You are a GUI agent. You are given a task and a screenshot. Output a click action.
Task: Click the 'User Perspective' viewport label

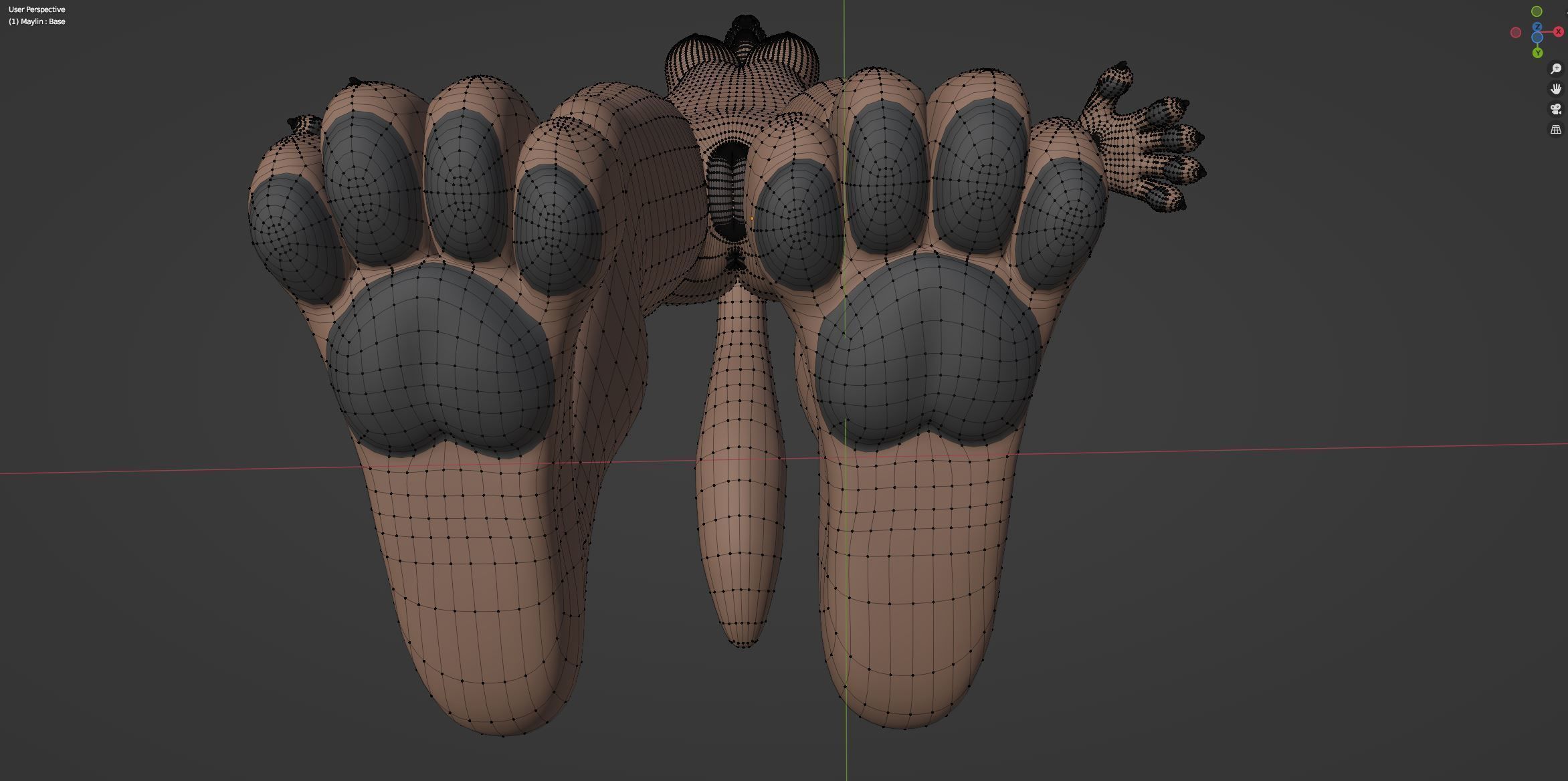[37, 9]
